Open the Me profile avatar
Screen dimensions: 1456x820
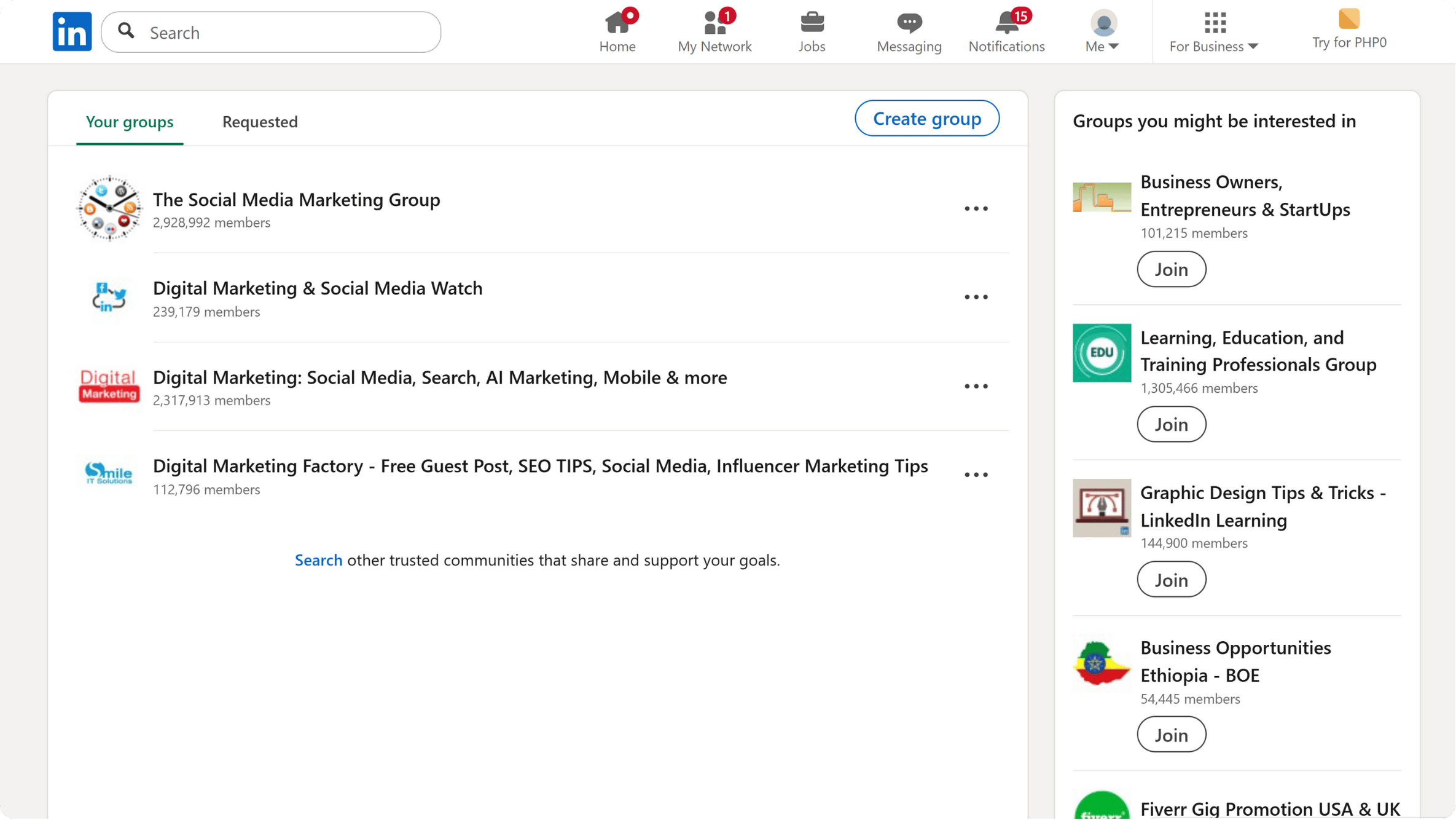pos(1103,23)
